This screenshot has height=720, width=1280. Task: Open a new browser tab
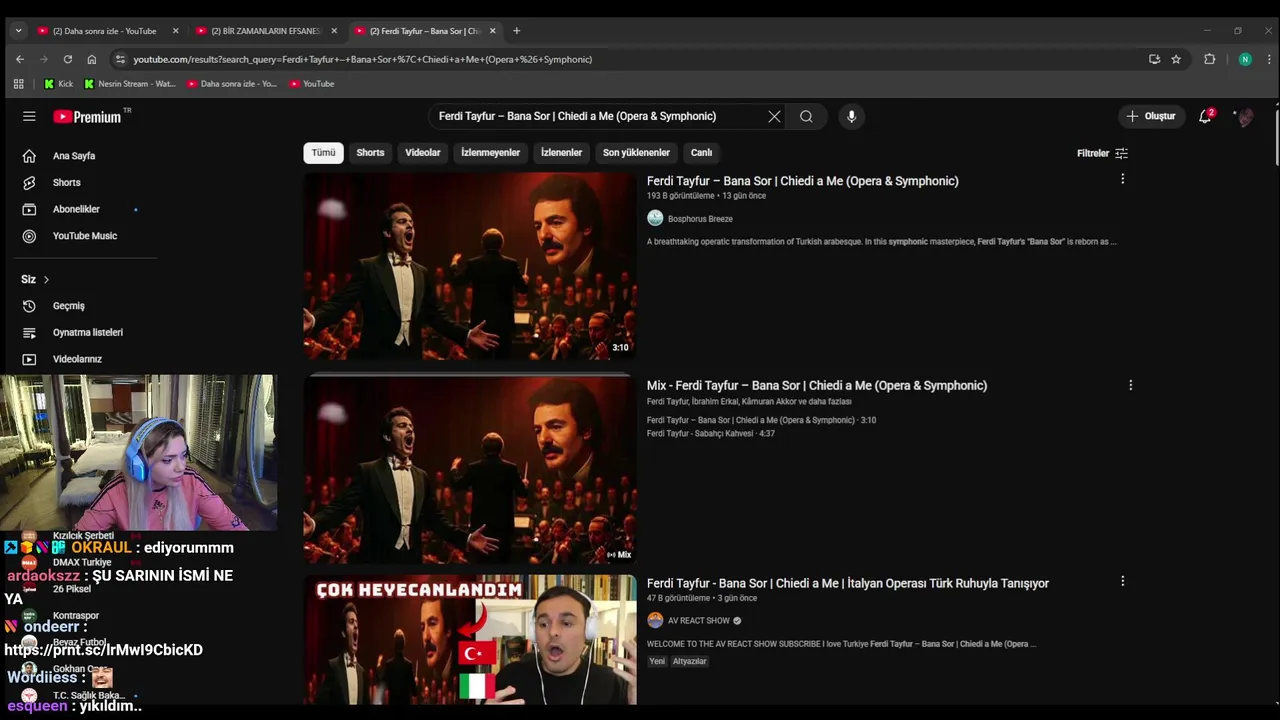click(516, 31)
